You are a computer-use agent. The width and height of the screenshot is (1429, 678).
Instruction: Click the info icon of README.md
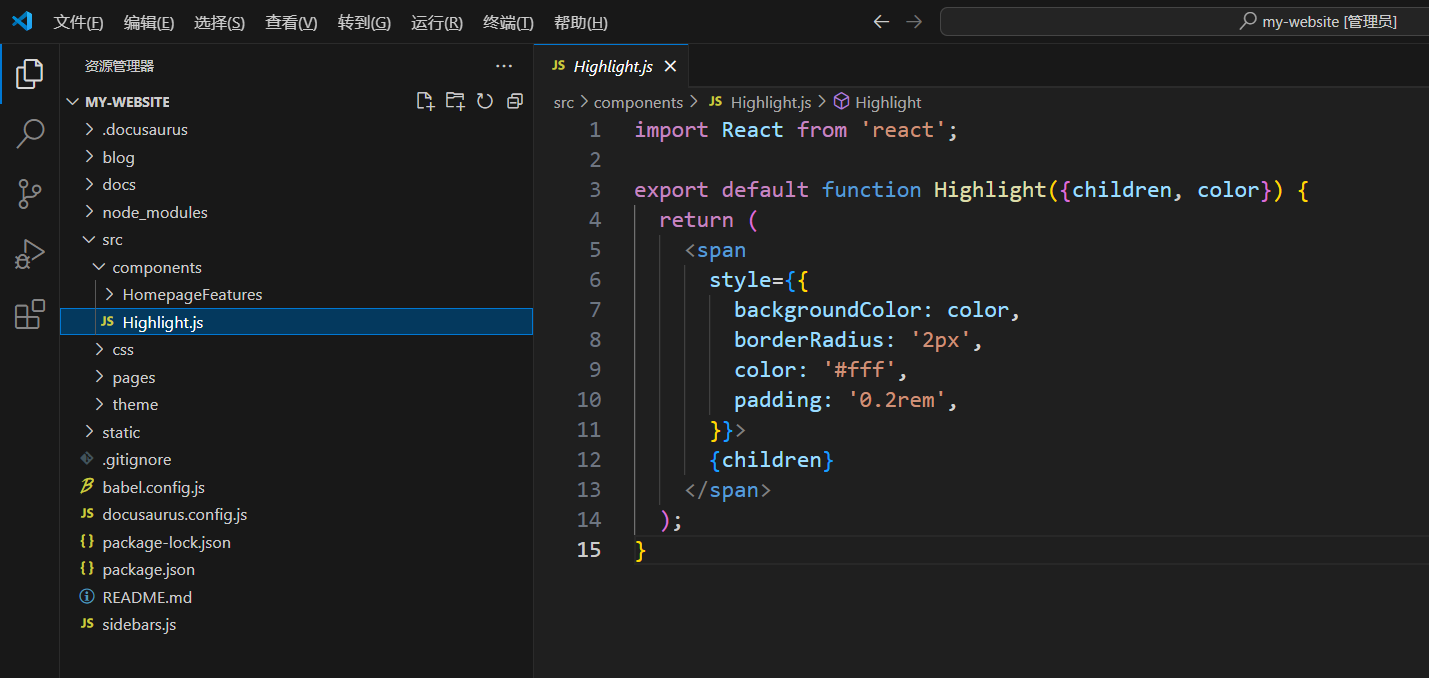[x=87, y=597]
